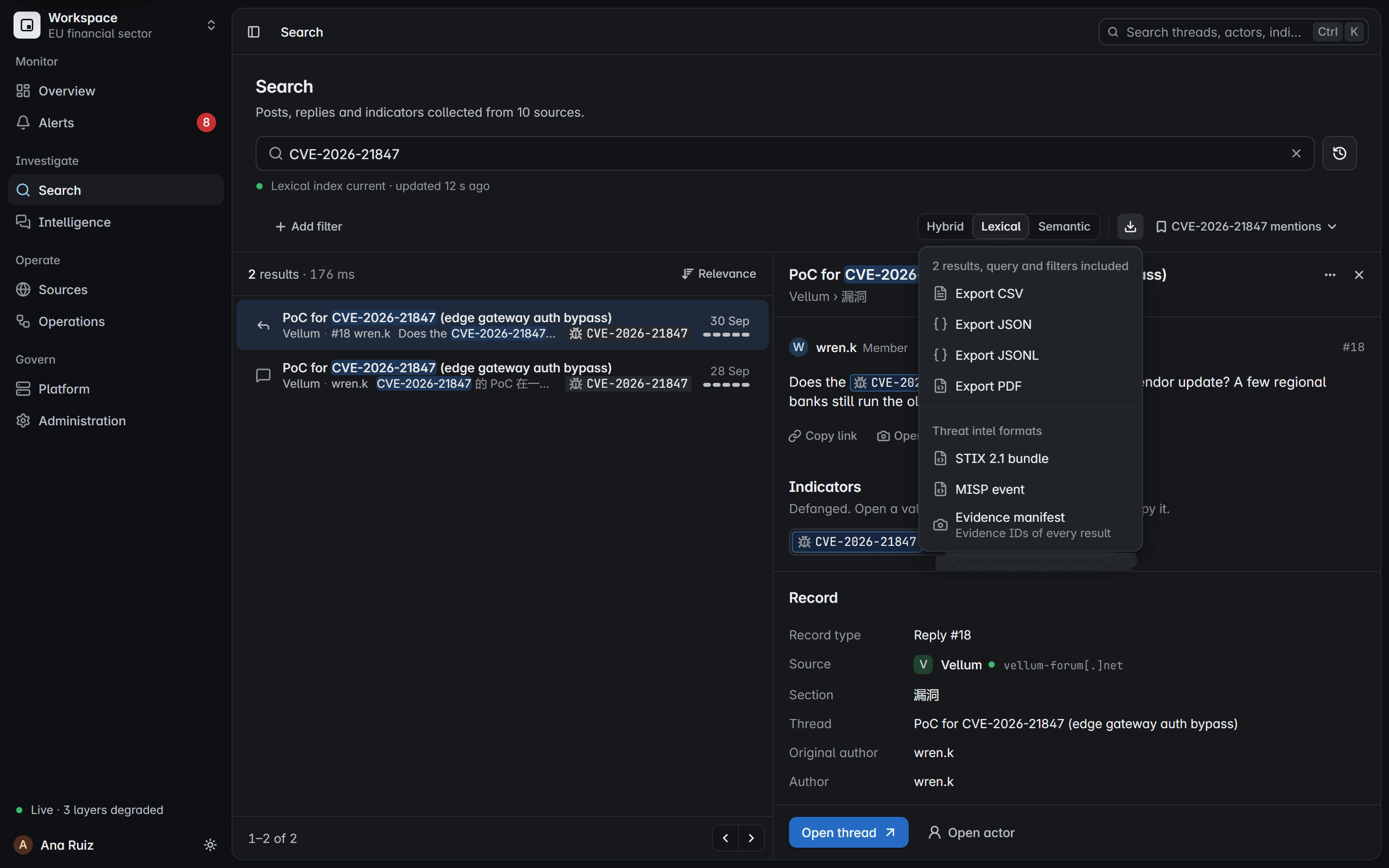
Task: Choose Export JSONL
Action: coord(1030,355)
